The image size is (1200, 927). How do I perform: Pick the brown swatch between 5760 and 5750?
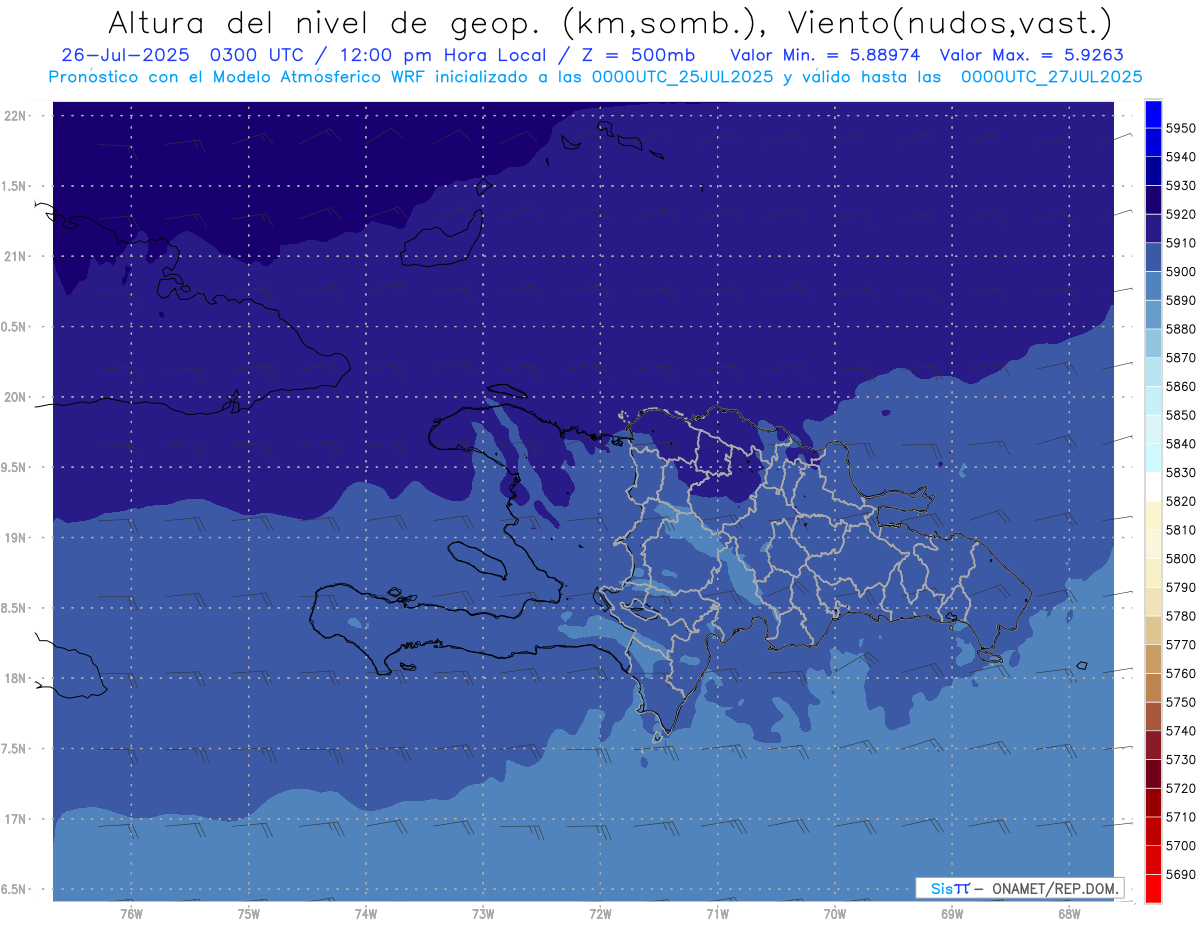1152,688
